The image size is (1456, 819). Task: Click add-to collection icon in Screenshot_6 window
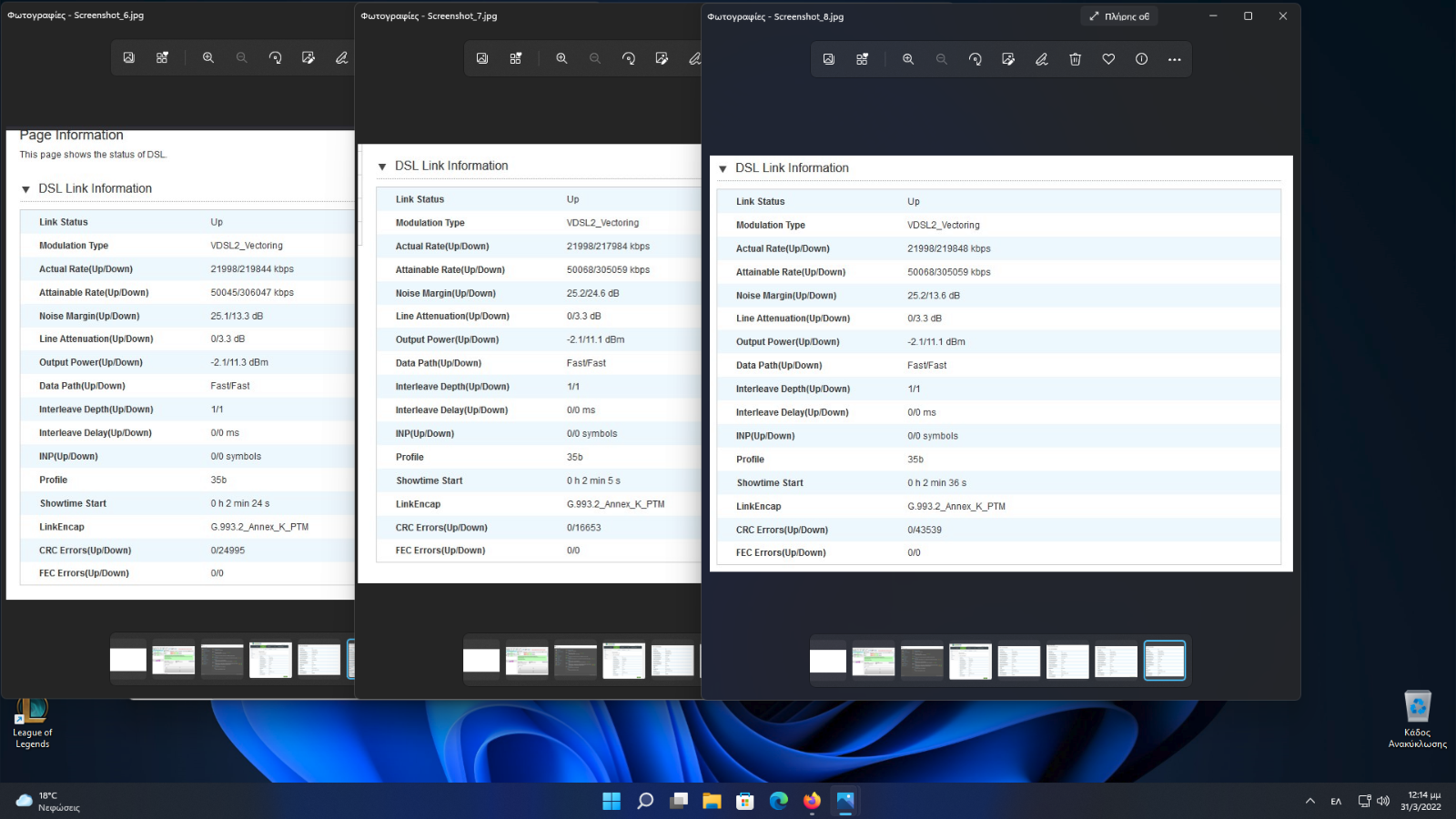162,57
